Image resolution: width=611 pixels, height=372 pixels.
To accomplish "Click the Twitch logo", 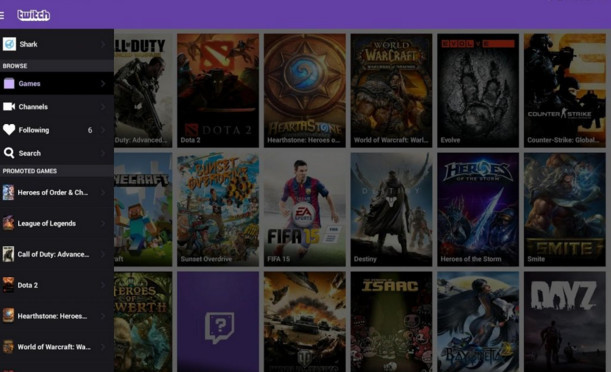I will pos(34,15).
